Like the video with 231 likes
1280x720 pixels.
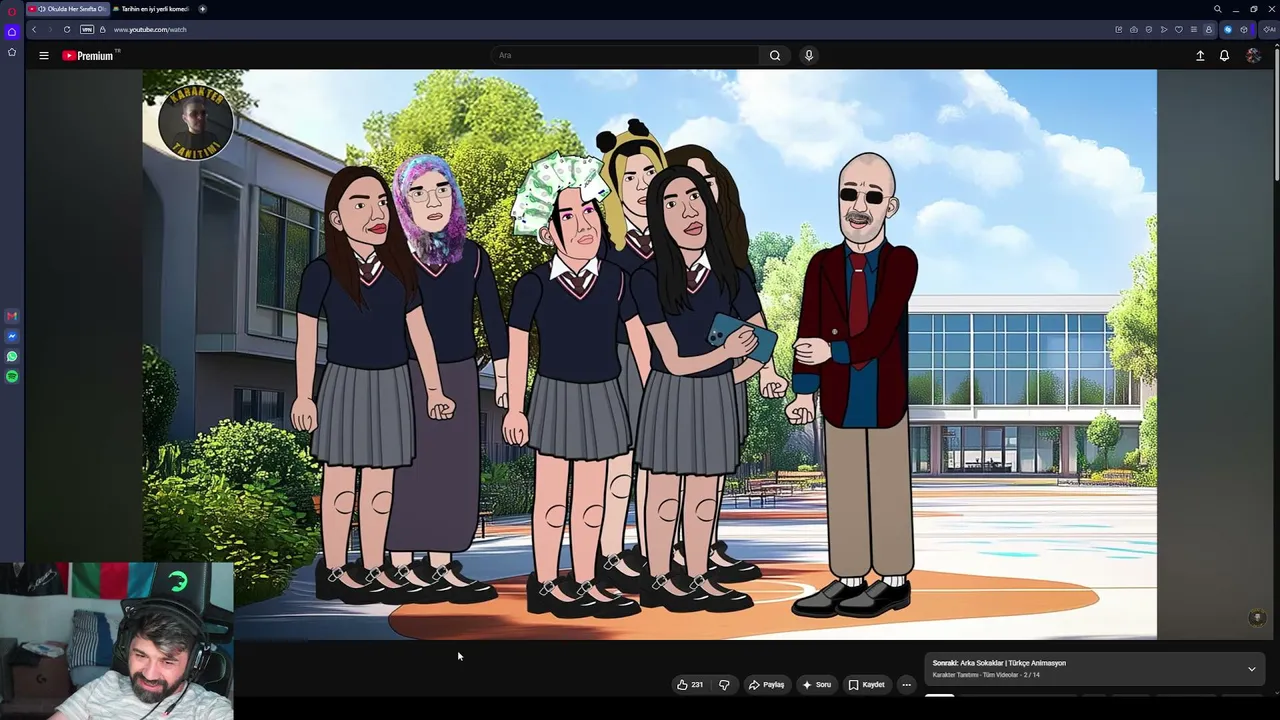pyautogui.click(x=690, y=685)
